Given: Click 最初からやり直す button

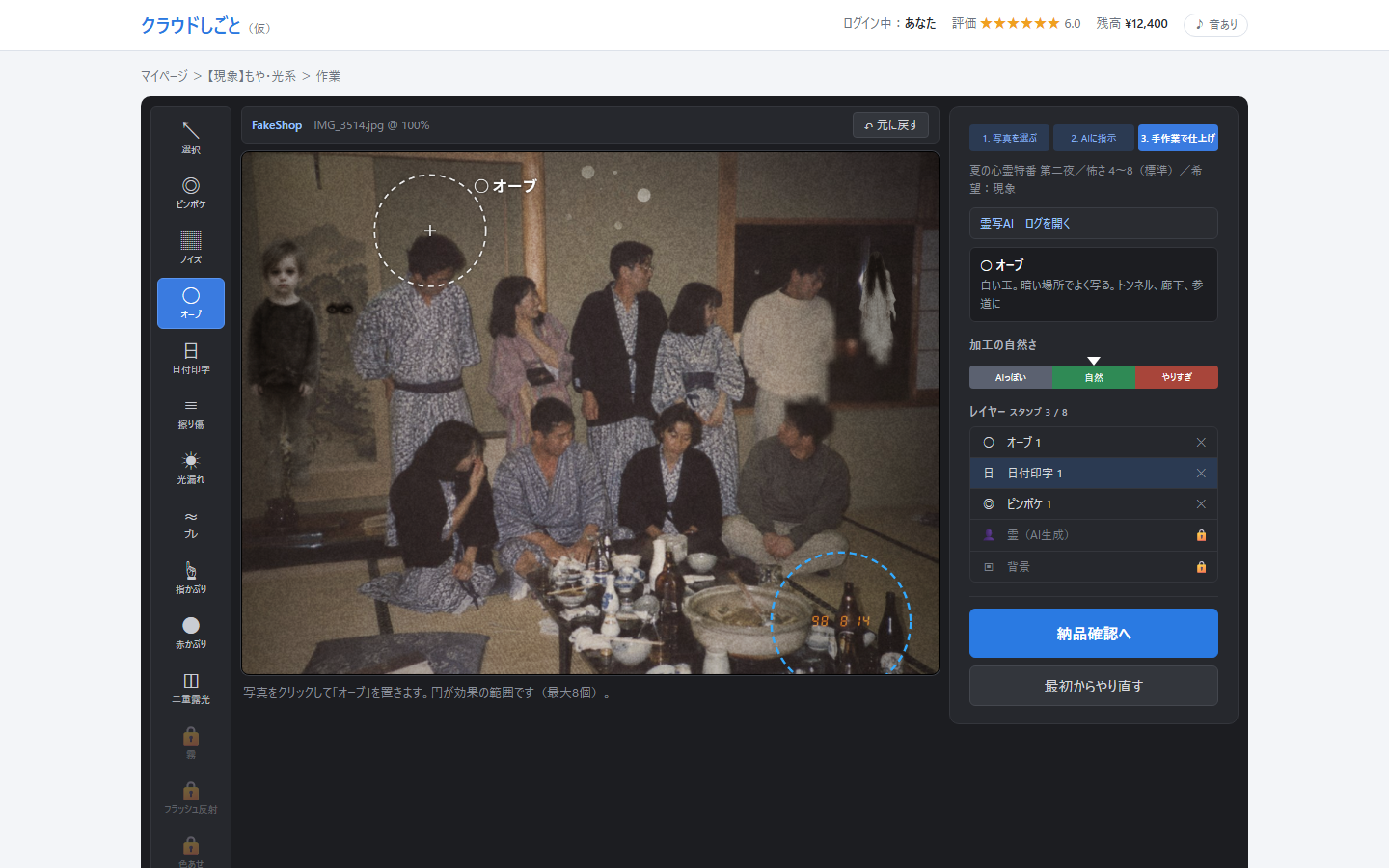Looking at the screenshot, I should 1094,686.
